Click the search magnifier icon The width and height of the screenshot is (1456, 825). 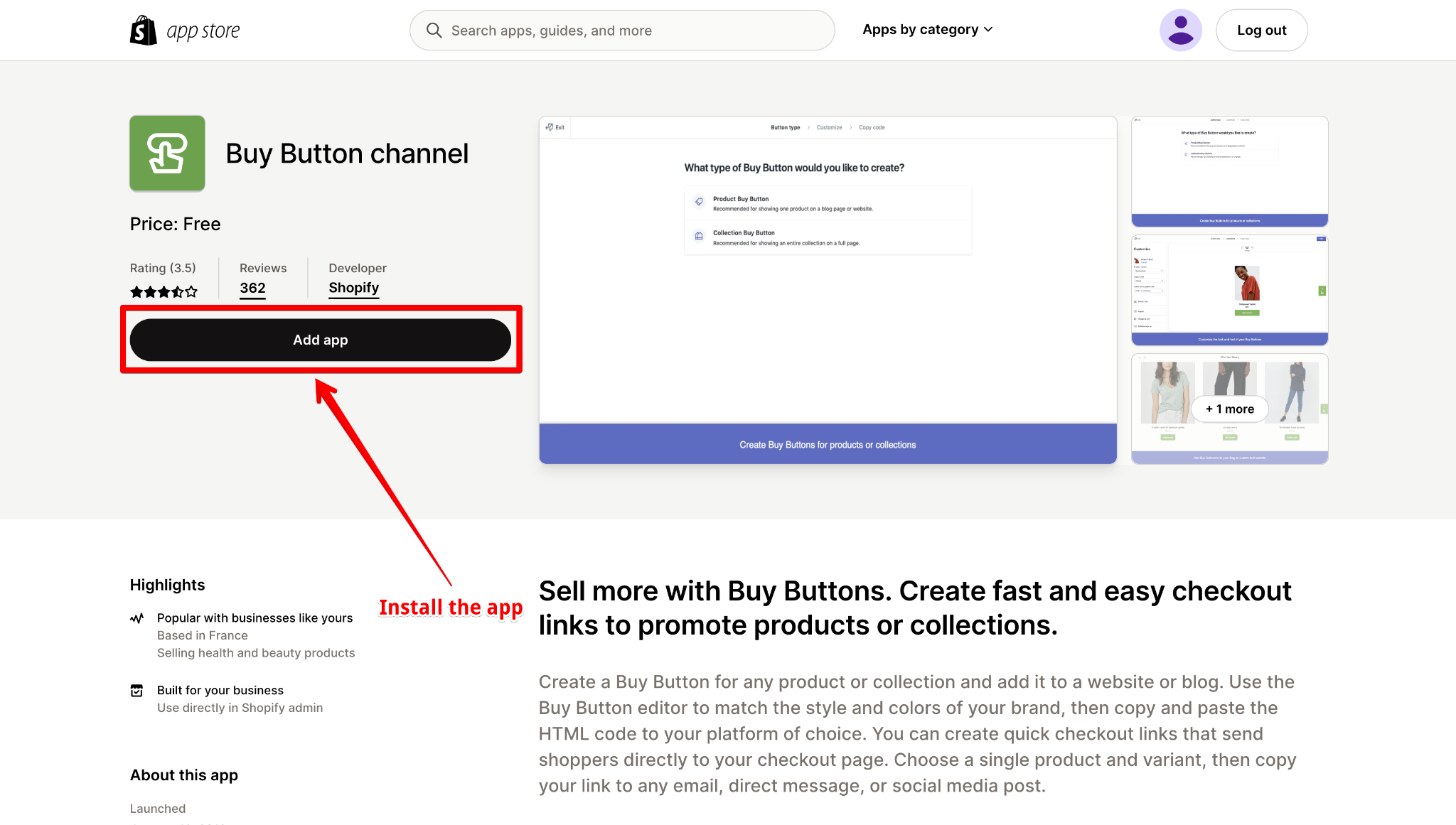click(x=434, y=30)
